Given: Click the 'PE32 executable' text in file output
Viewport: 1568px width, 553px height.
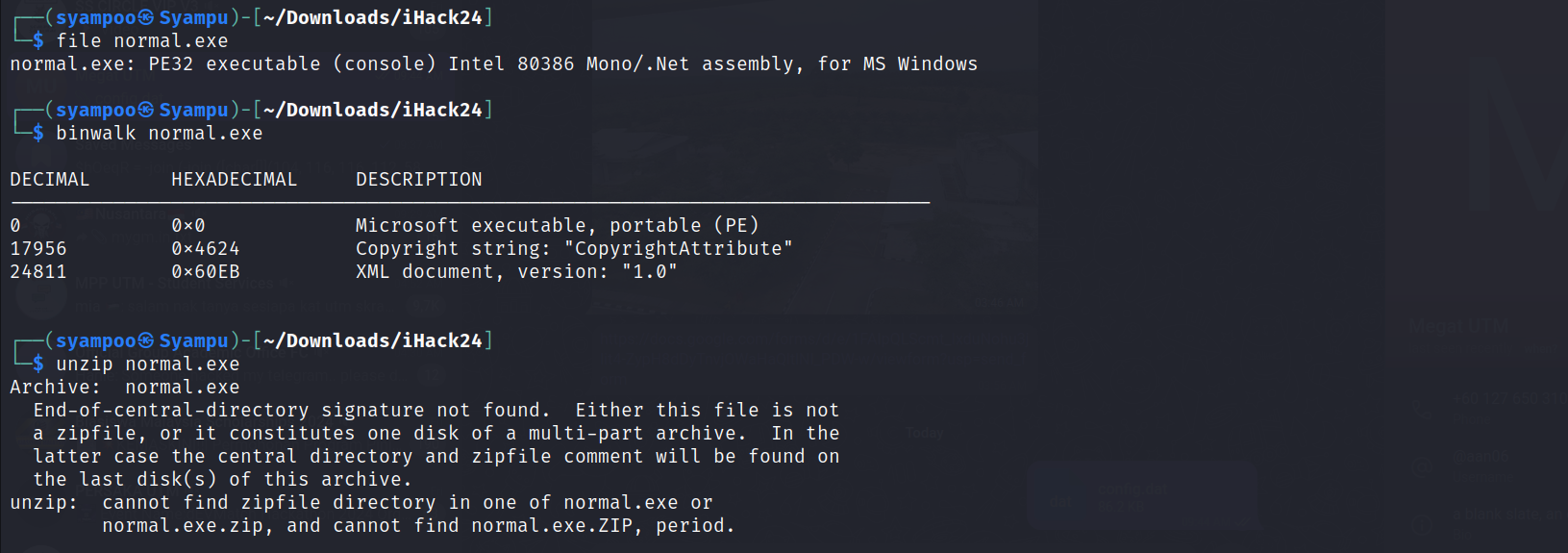Looking at the screenshot, I should click(x=235, y=63).
